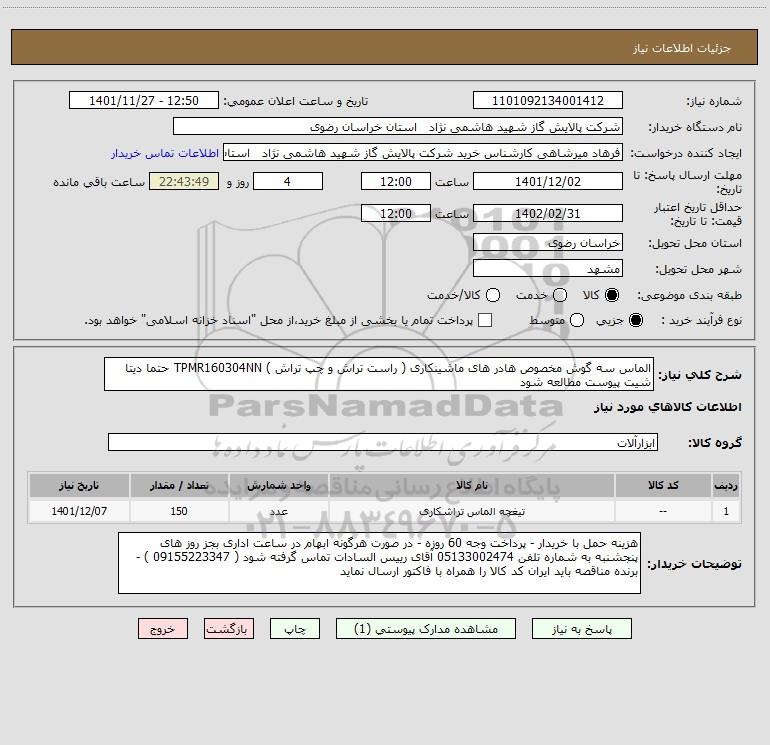
Task: Click the quantity cell 150
Action: pos(179,511)
